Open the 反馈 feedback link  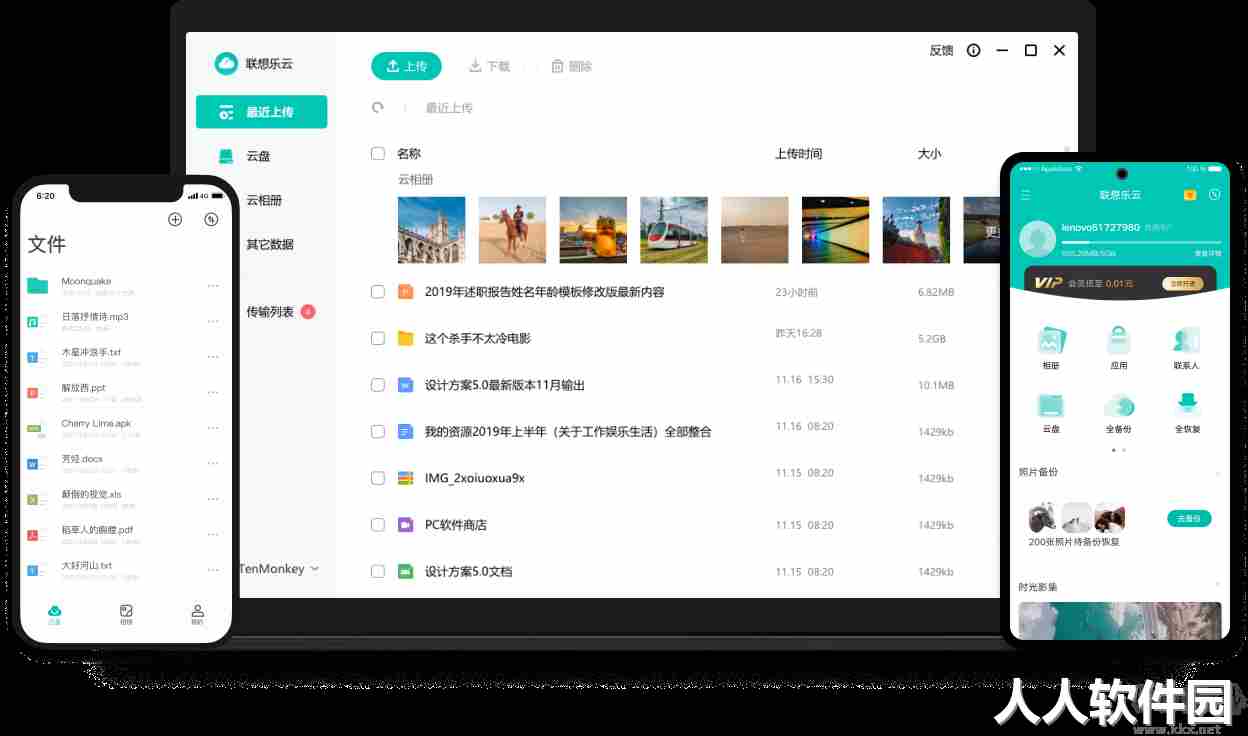(941, 50)
